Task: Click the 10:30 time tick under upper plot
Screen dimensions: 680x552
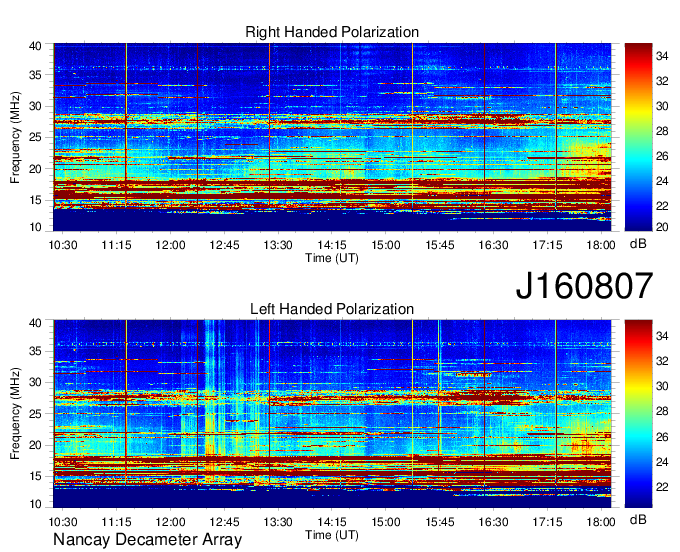Action: pos(63,245)
